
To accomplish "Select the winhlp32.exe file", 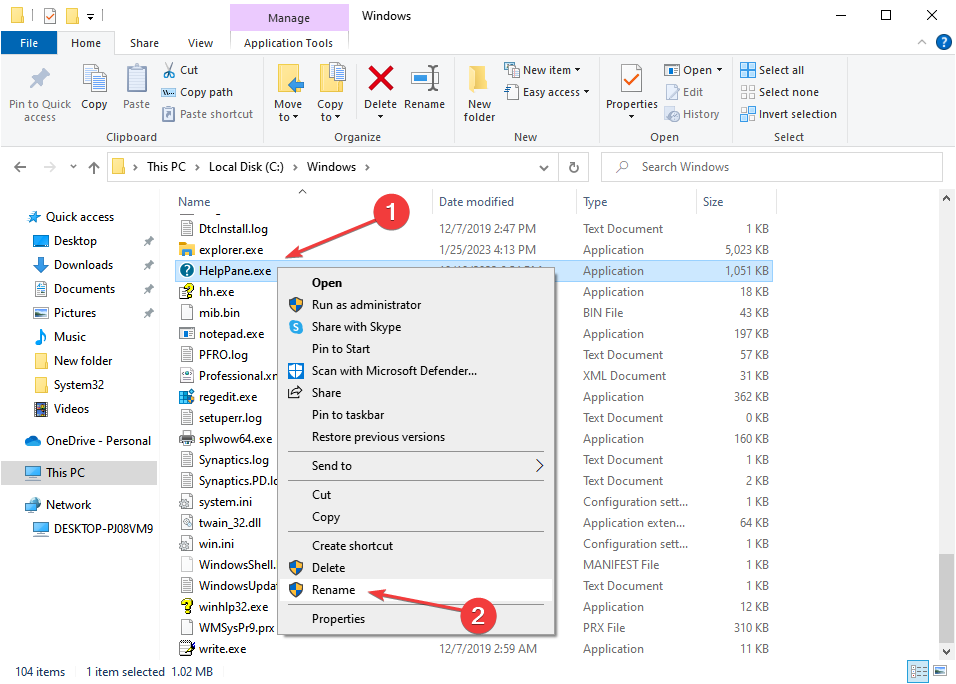I will coord(234,607).
